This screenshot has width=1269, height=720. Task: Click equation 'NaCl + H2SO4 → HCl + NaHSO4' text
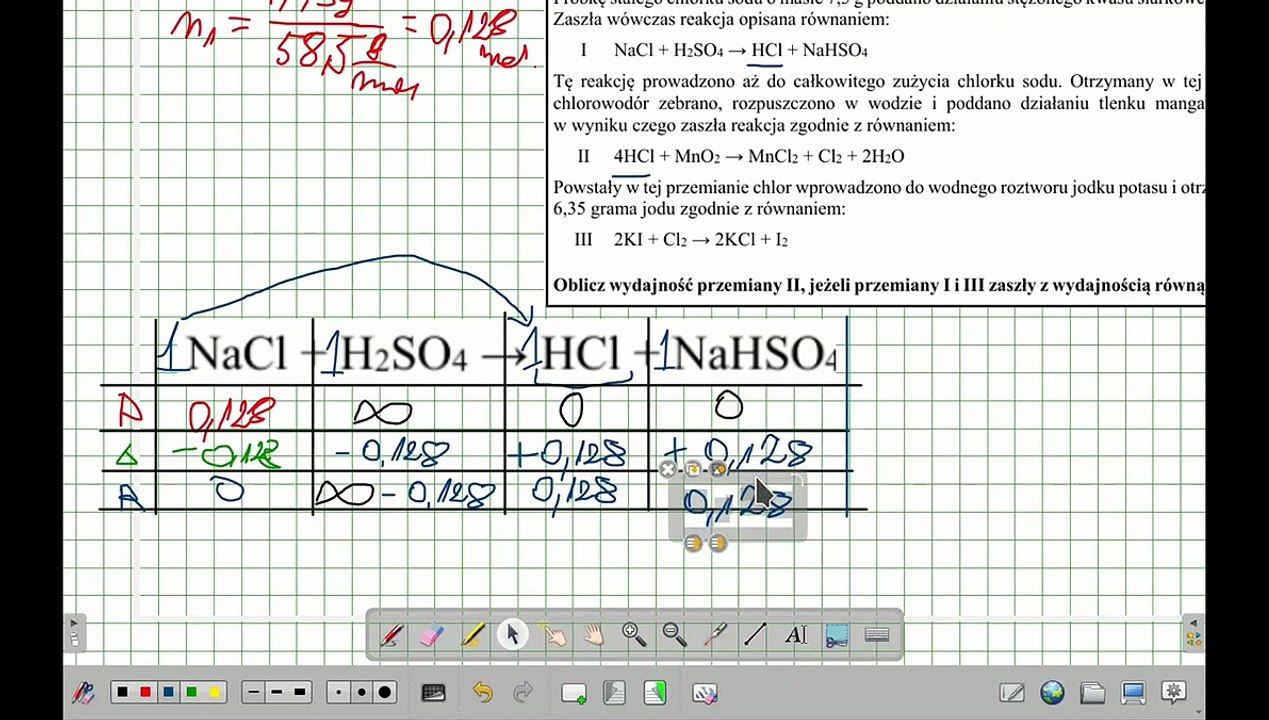[x=740, y=50]
